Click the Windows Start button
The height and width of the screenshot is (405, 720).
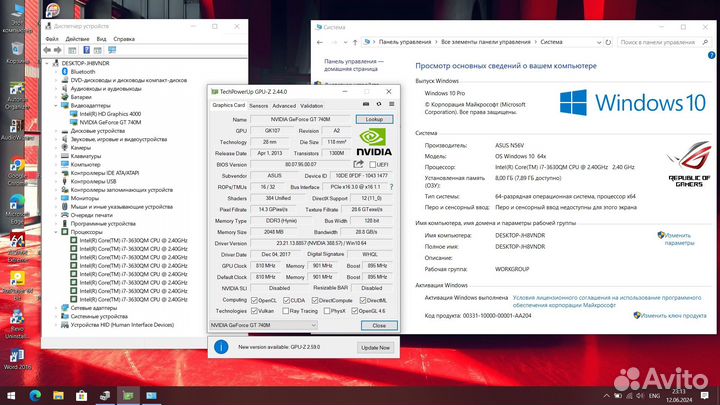(10, 394)
